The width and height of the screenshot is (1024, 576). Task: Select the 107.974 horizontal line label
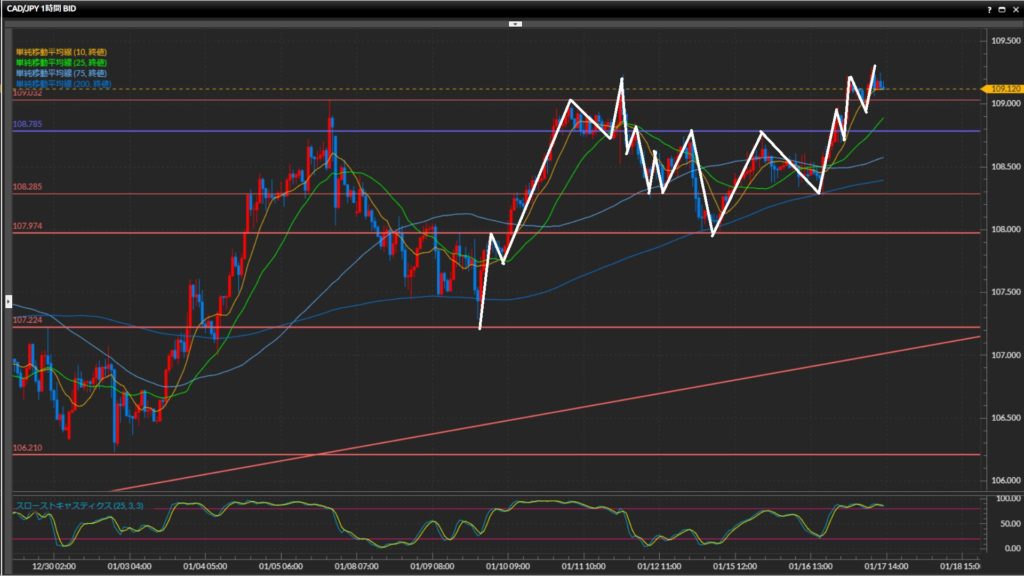point(26,226)
